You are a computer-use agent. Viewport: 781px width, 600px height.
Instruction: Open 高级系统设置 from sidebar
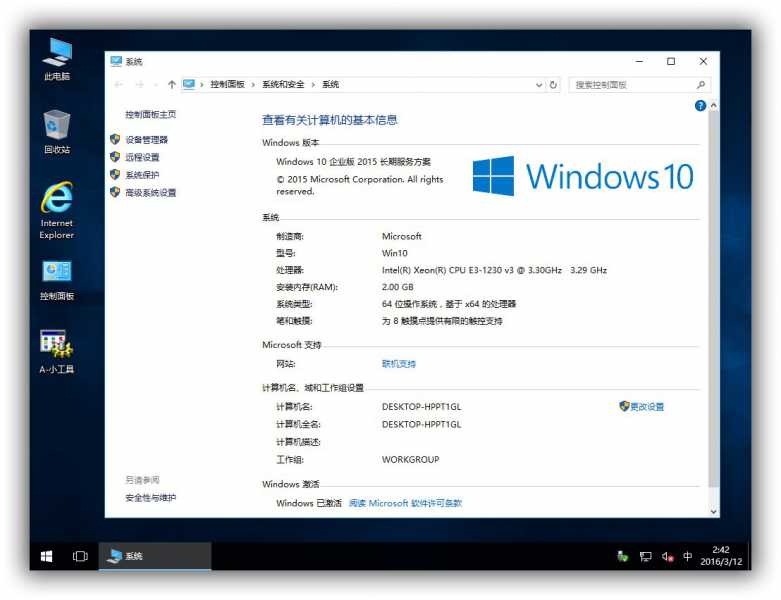pos(150,193)
